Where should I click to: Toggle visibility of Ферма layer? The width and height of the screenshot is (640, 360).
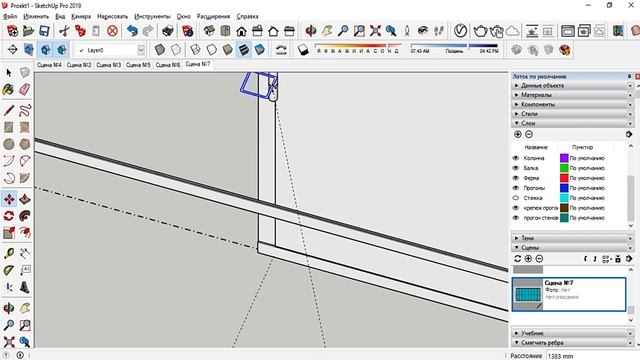coord(516,178)
